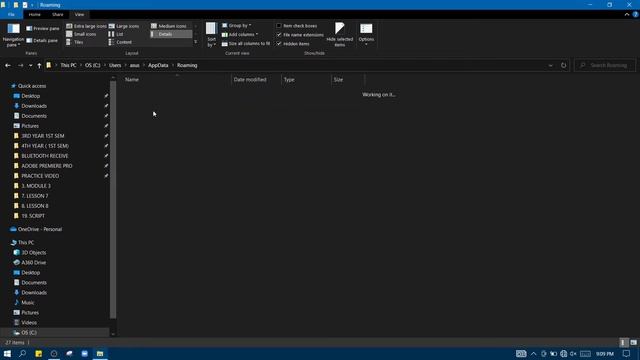
Task: Collapse the ribbon with the chevron
Action: pyautogui.click(x=627, y=14)
